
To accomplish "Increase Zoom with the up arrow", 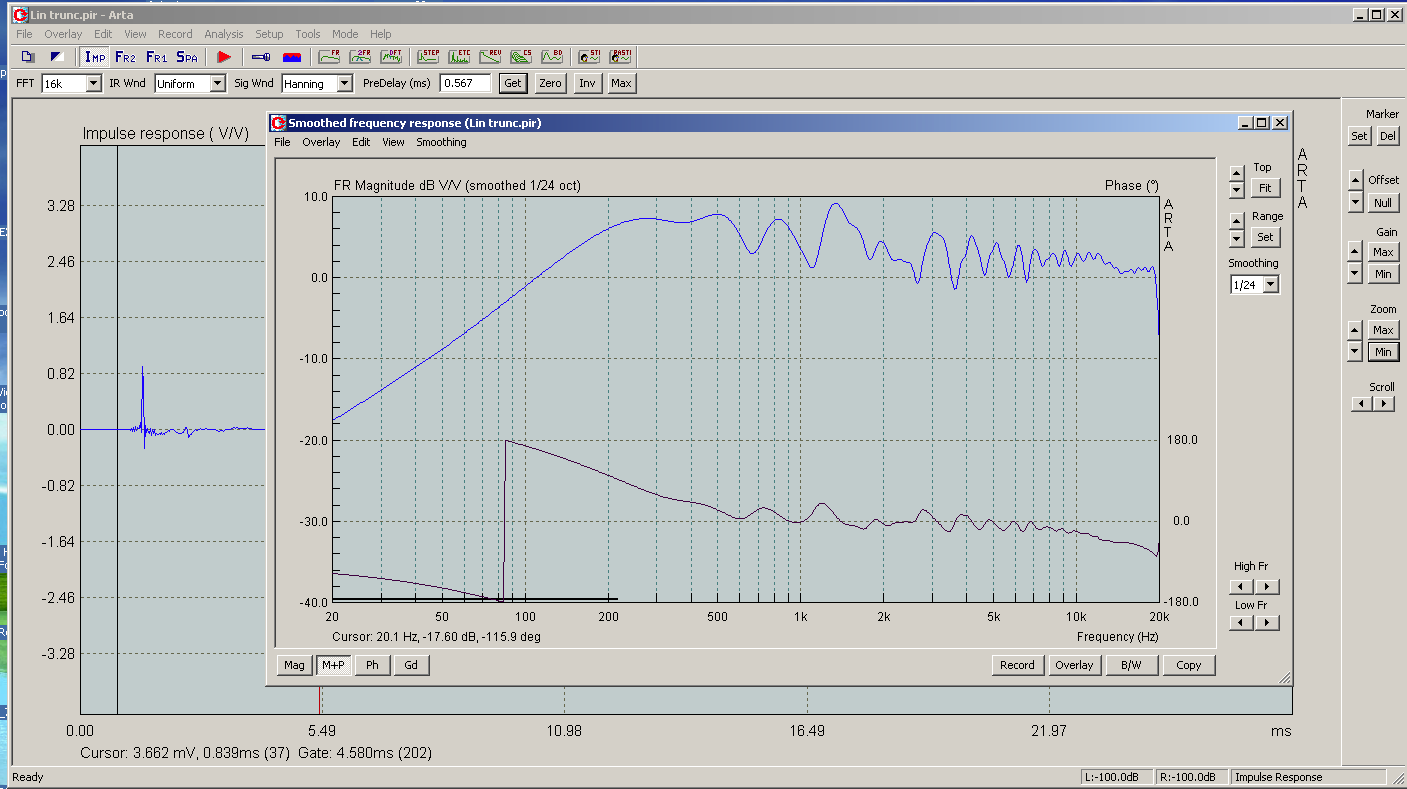I will coord(1355,329).
